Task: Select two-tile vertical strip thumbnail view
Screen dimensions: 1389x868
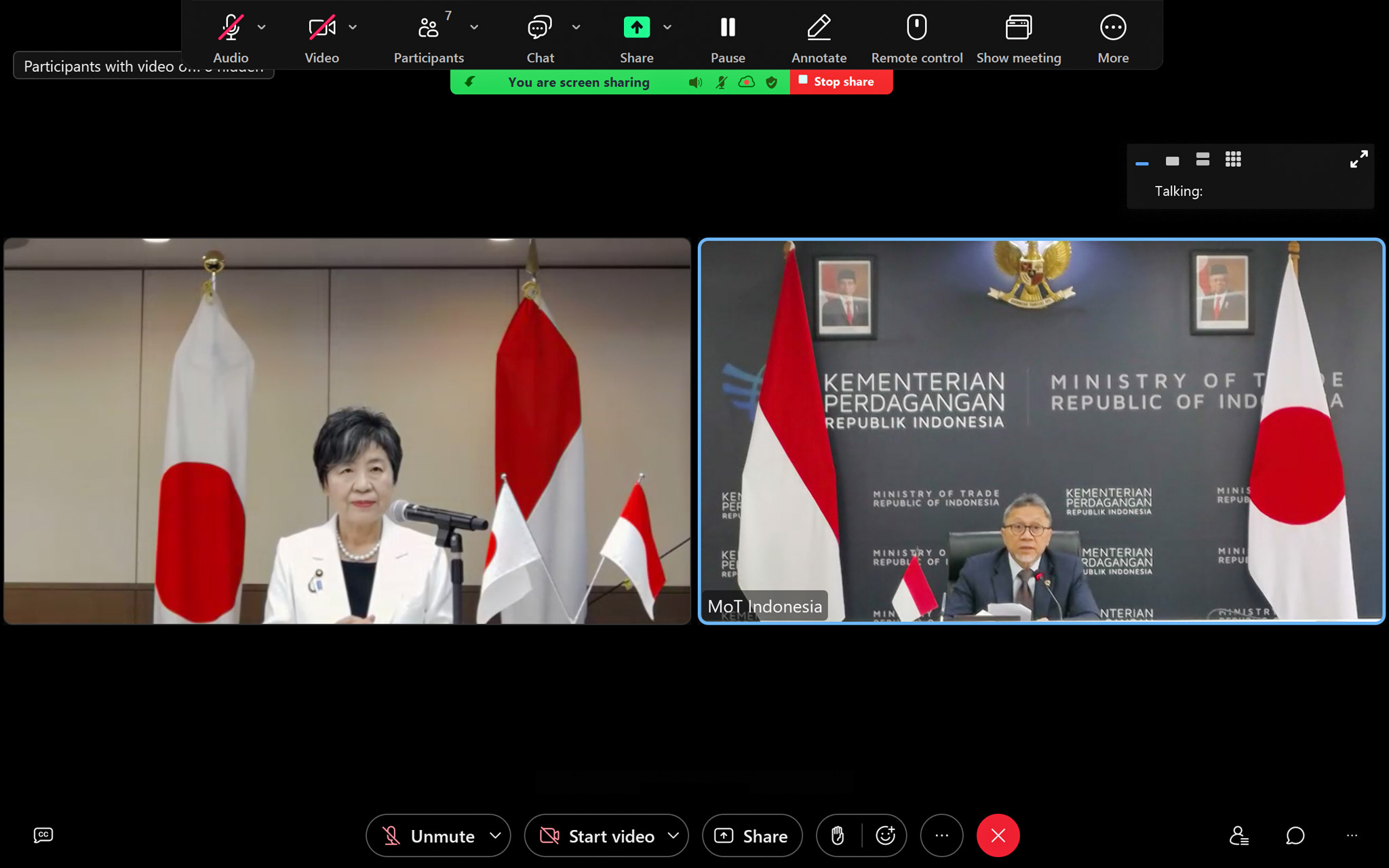Action: (1202, 159)
